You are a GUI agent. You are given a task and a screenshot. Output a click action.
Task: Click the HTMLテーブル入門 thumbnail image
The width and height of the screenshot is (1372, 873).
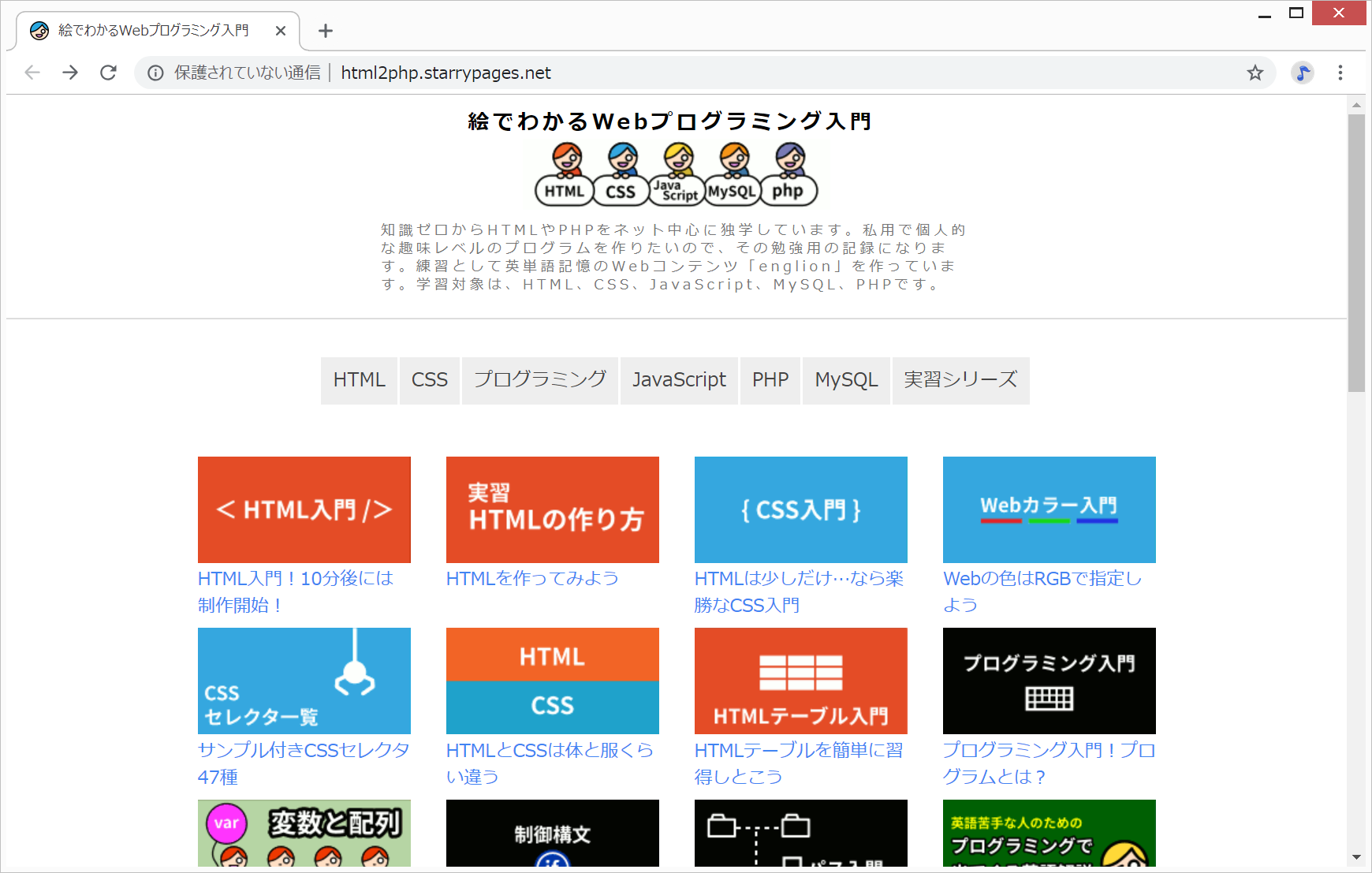pyautogui.click(x=800, y=681)
